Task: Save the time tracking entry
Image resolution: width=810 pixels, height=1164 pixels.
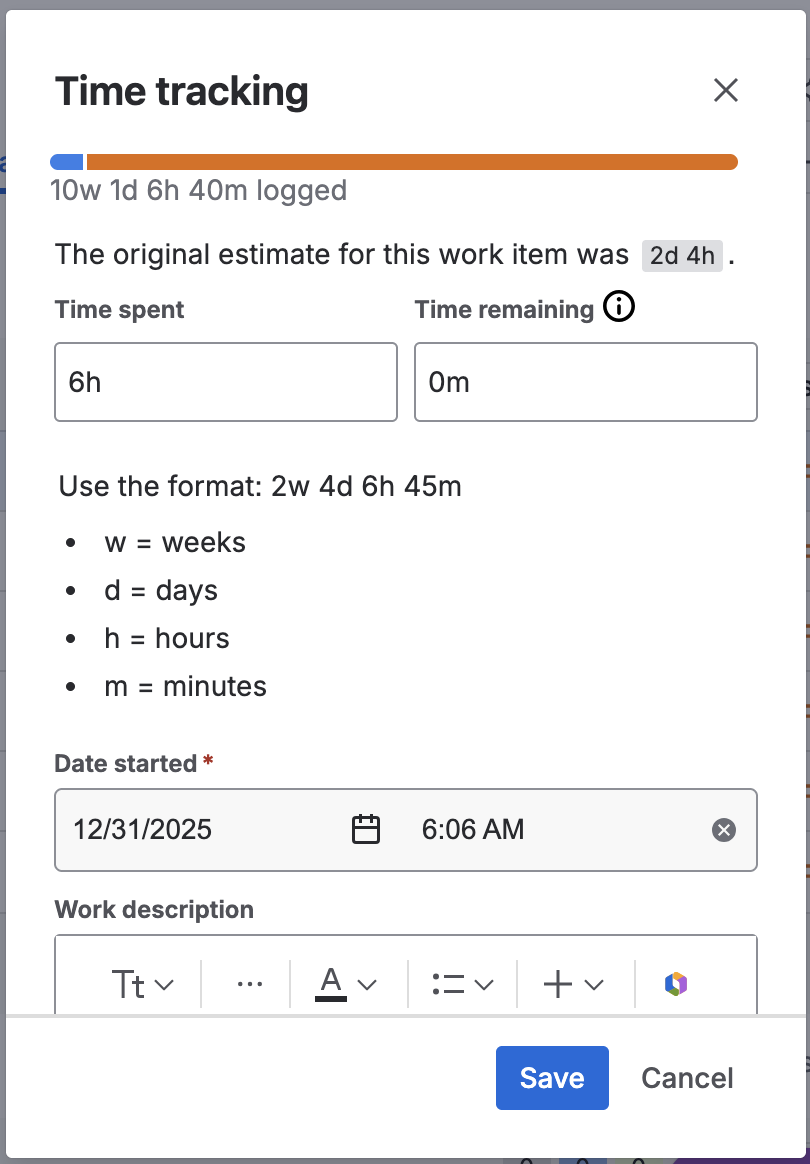Action: tap(552, 1077)
